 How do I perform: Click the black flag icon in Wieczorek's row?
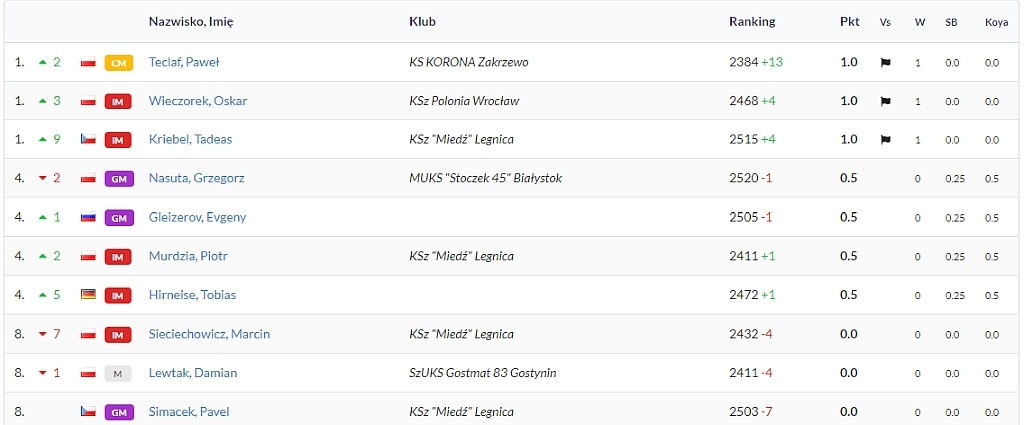click(886, 101)
